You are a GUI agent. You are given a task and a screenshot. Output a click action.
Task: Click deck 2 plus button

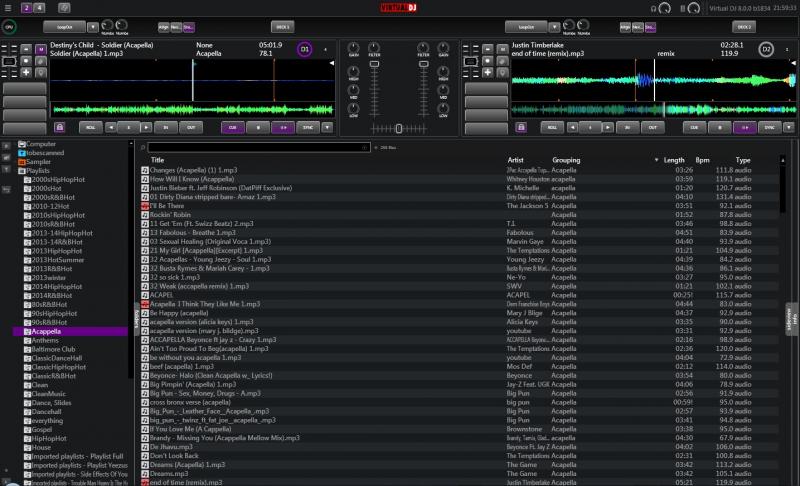487,72
